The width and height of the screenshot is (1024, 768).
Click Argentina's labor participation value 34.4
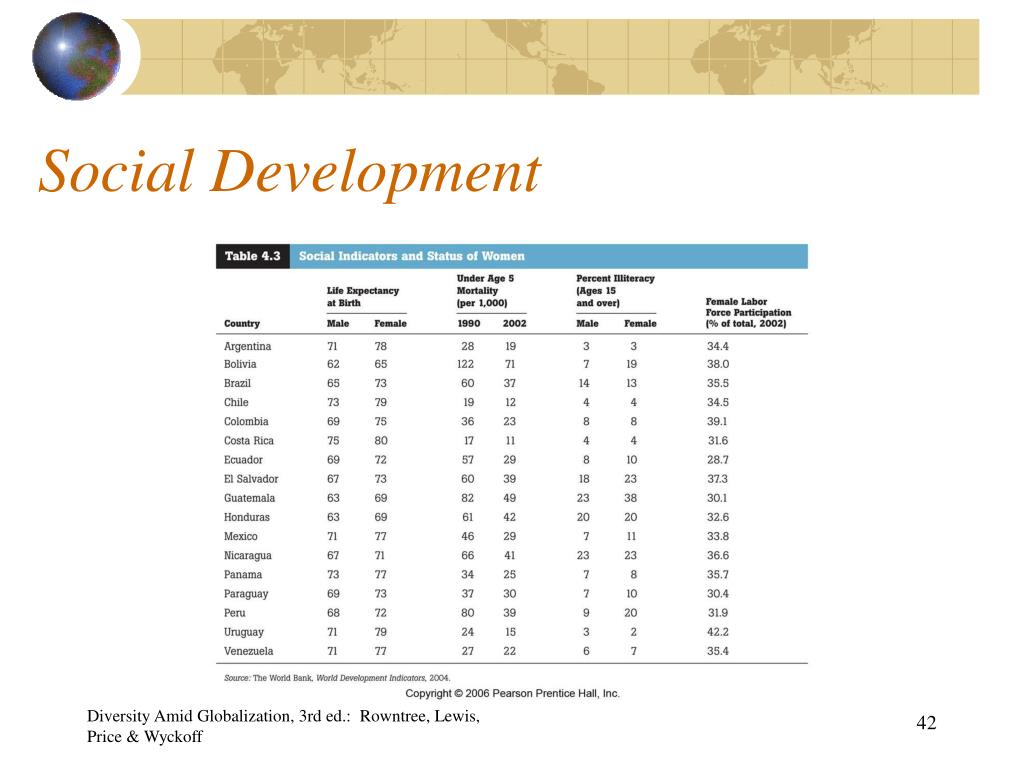[718, 346]
